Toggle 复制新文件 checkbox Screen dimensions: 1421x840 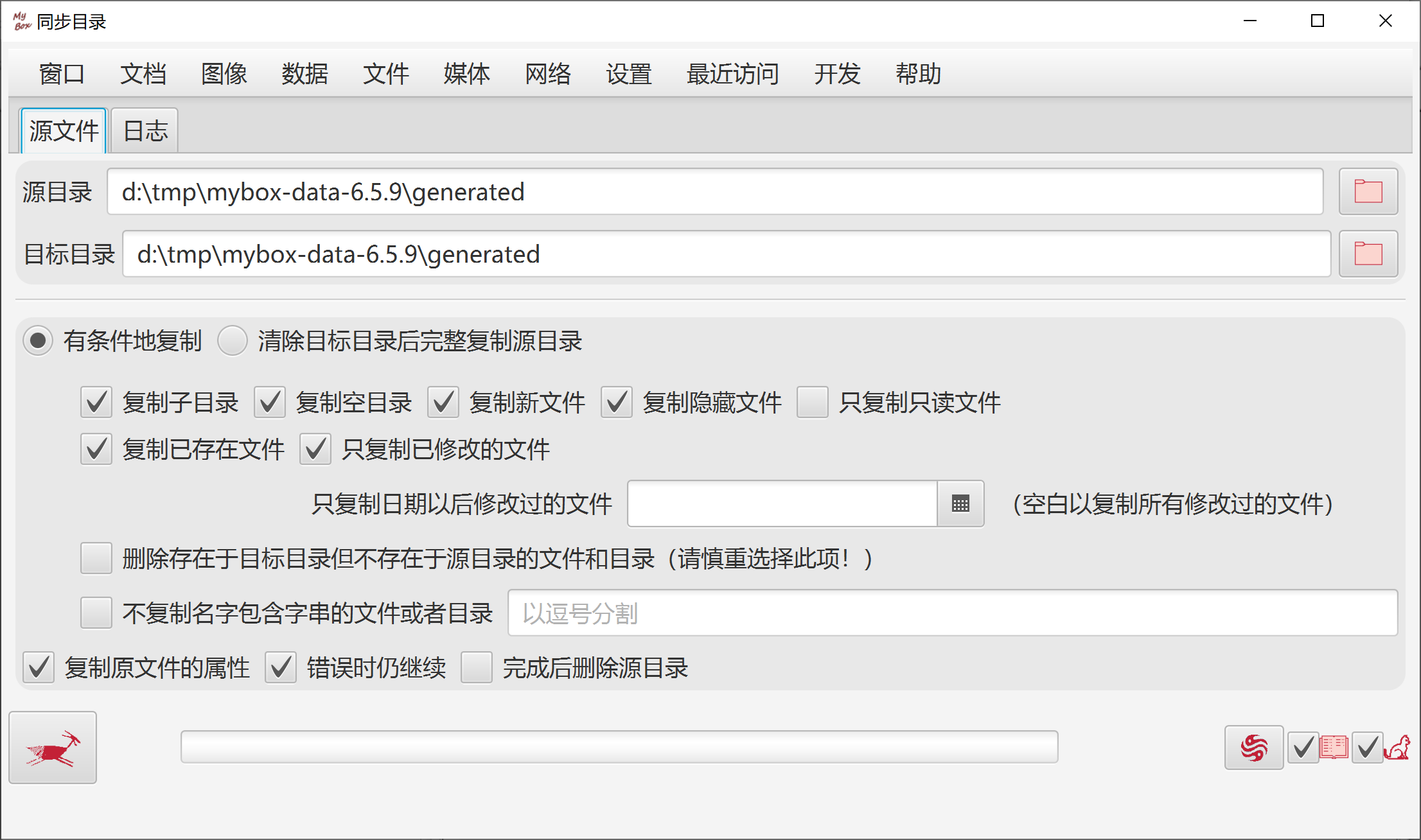pos(443,403)
